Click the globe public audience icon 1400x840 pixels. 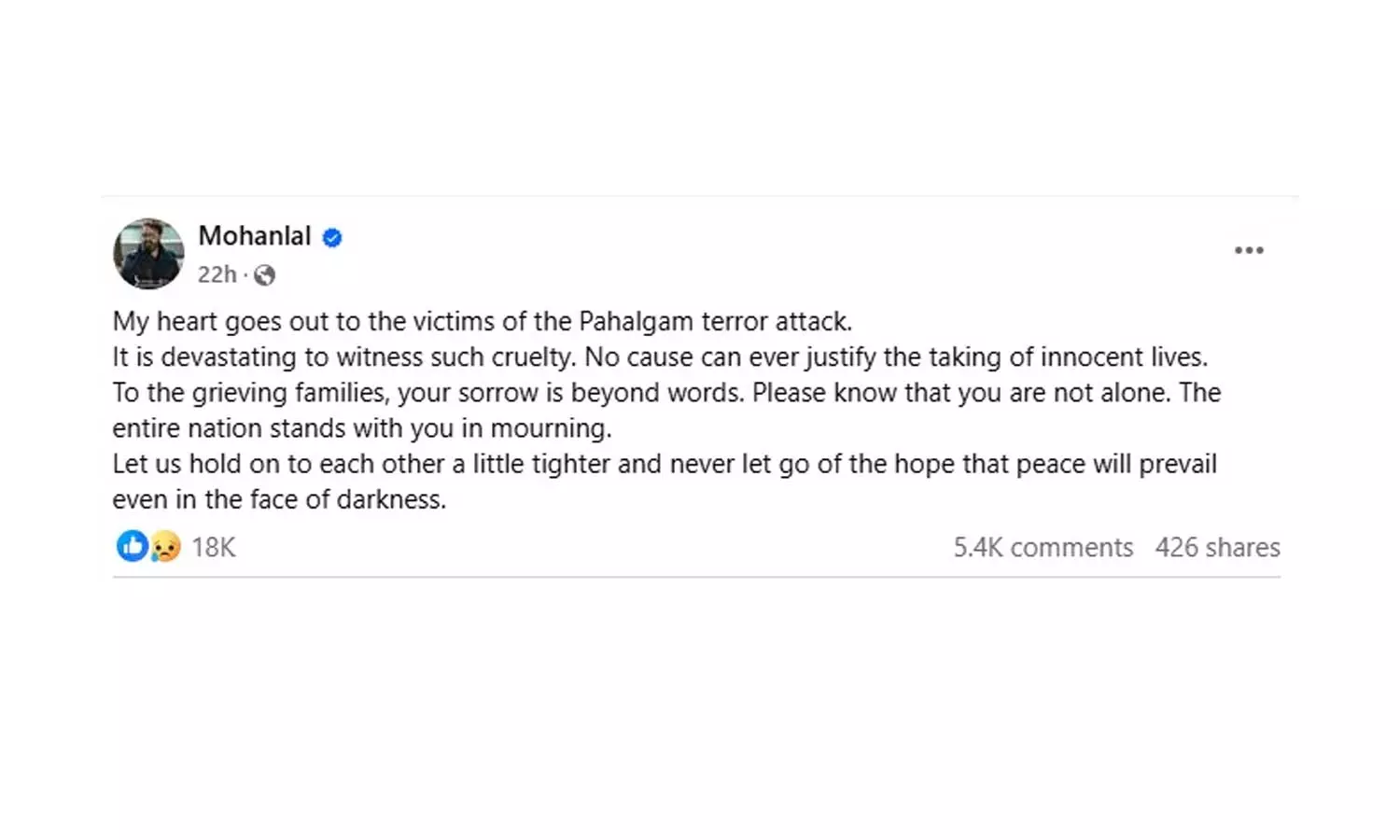265,275
